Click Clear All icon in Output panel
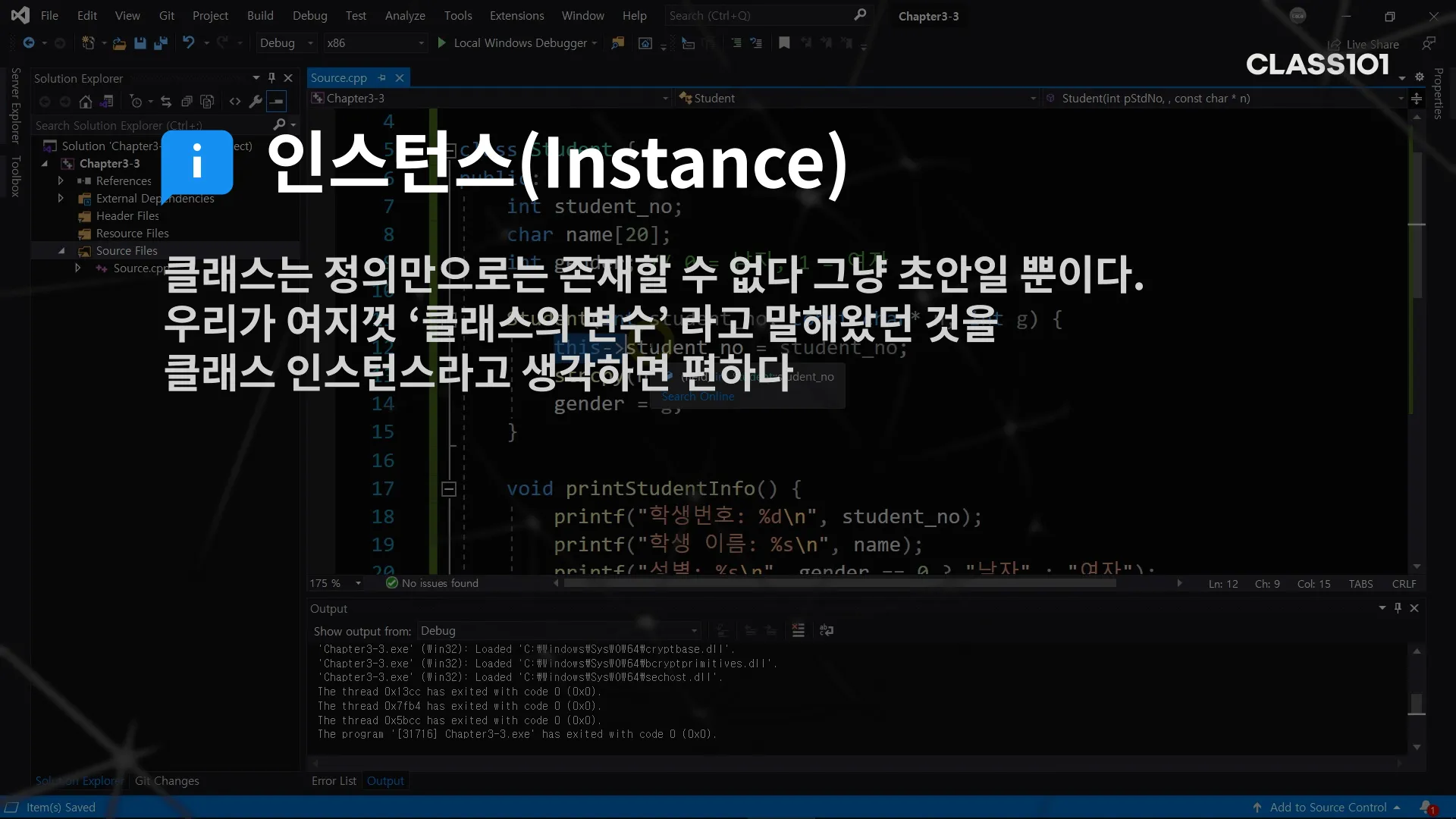This screenshot has height=819, width=1456. pos(798,630)
